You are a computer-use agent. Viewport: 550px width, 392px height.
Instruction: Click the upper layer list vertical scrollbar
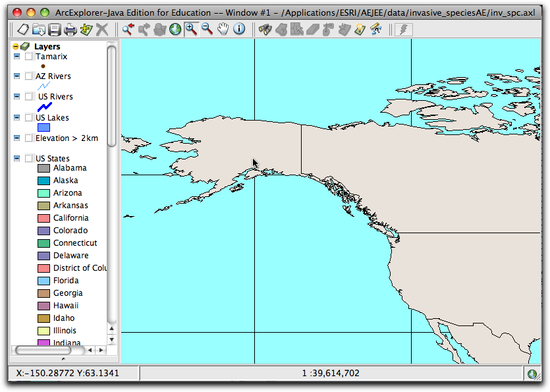pyautogui.click(x=112, y=96)
